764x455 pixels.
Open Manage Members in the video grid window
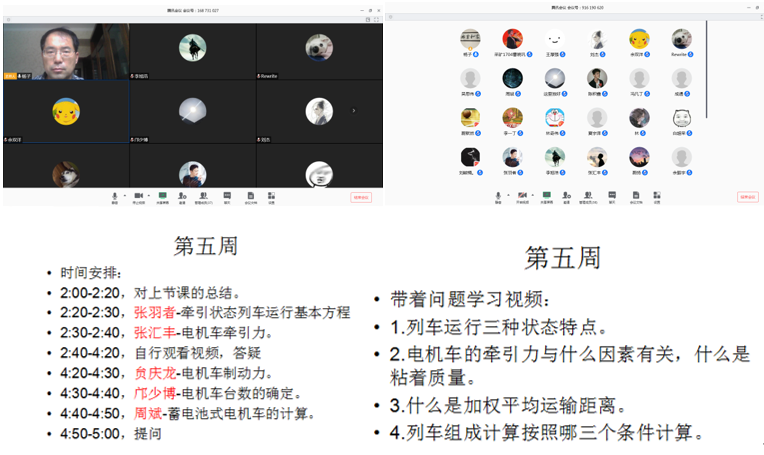pos(203,196)
